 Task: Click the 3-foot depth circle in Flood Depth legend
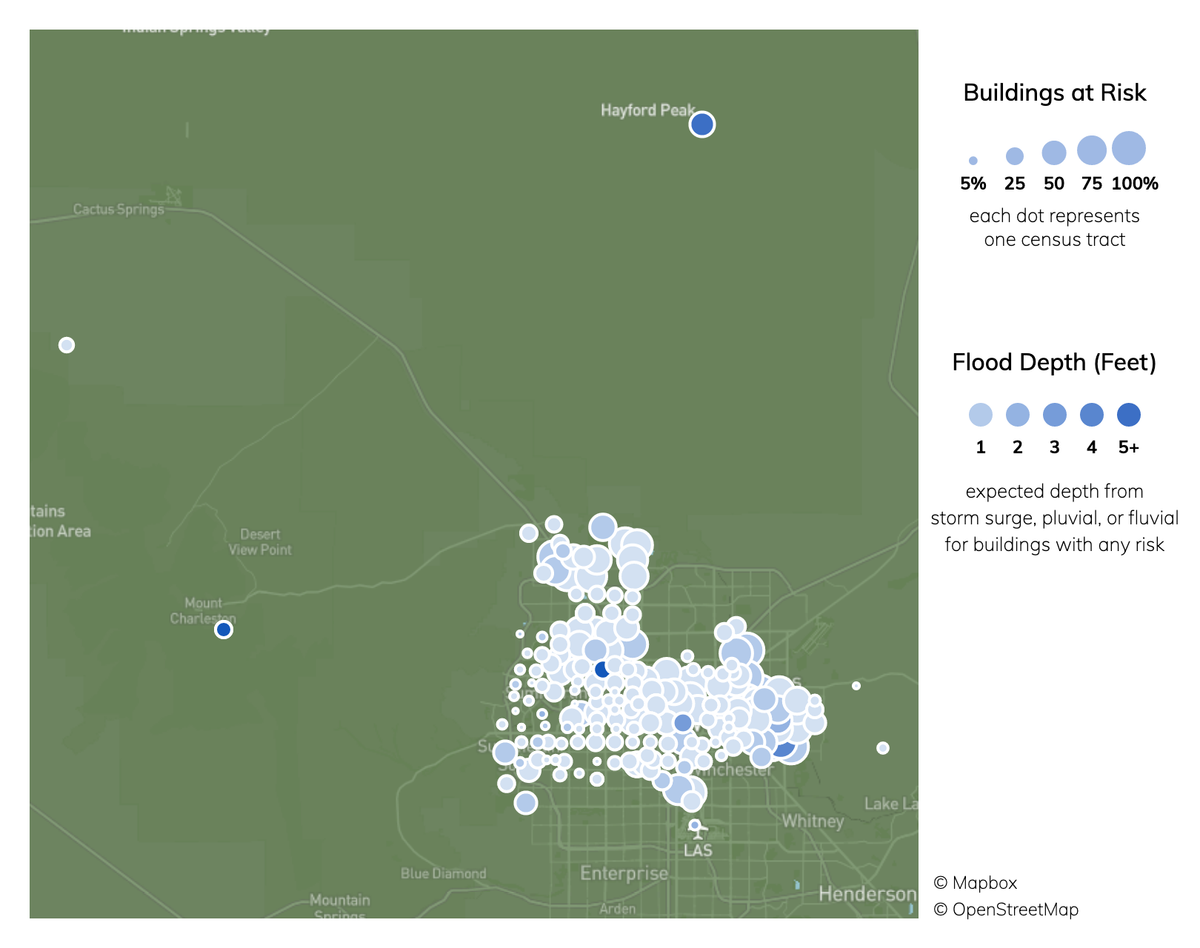click(x=1054, y=414)
